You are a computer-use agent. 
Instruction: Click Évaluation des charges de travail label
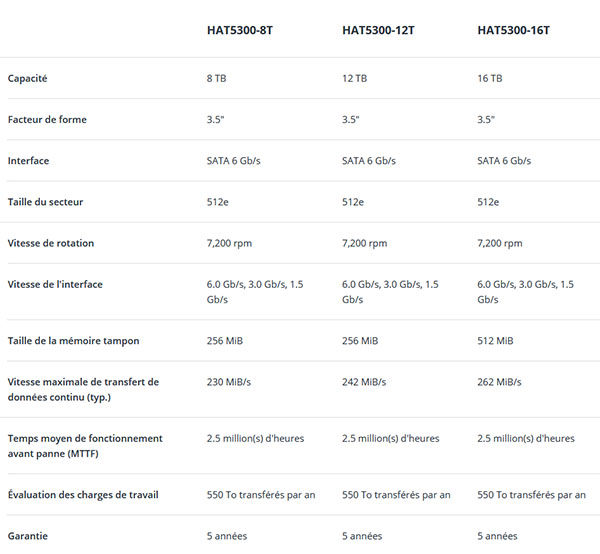(83, 495)
